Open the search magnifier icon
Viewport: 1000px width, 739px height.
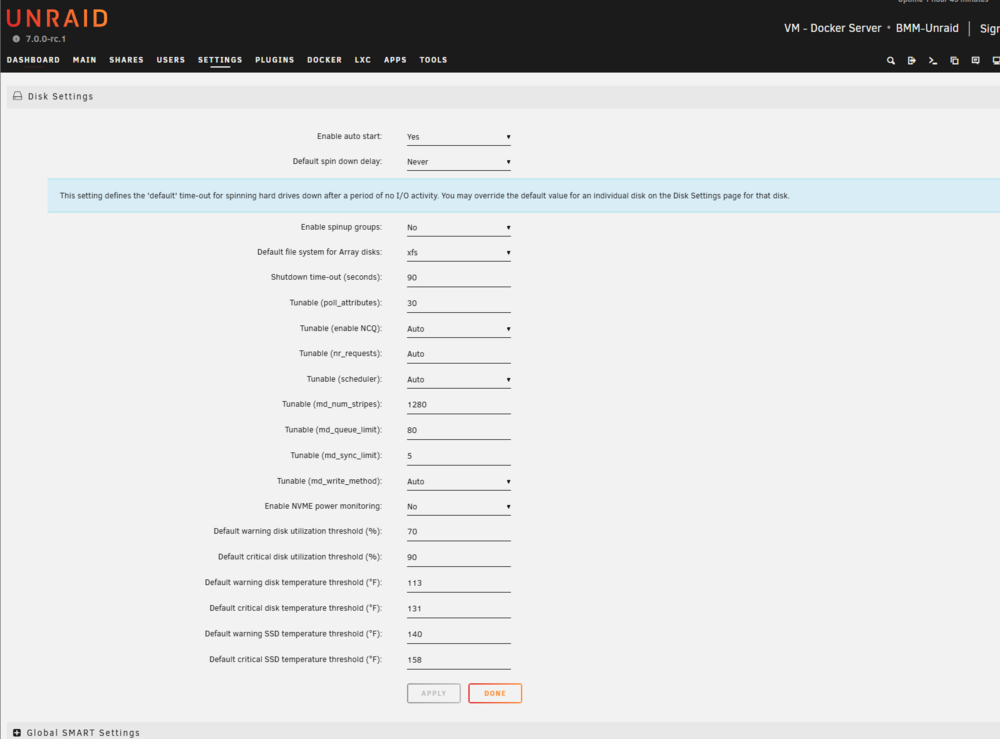890,61
